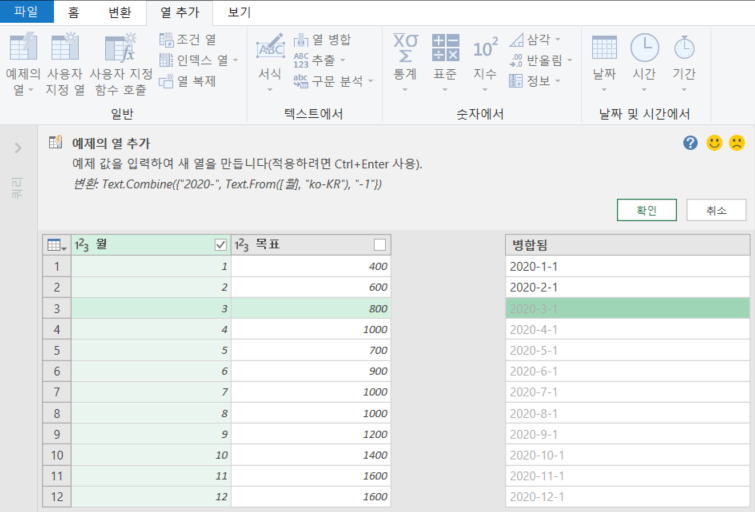755x512 pixels.
Task: Open the table menu icon in grid corner
Action: (x=57, y=245)
